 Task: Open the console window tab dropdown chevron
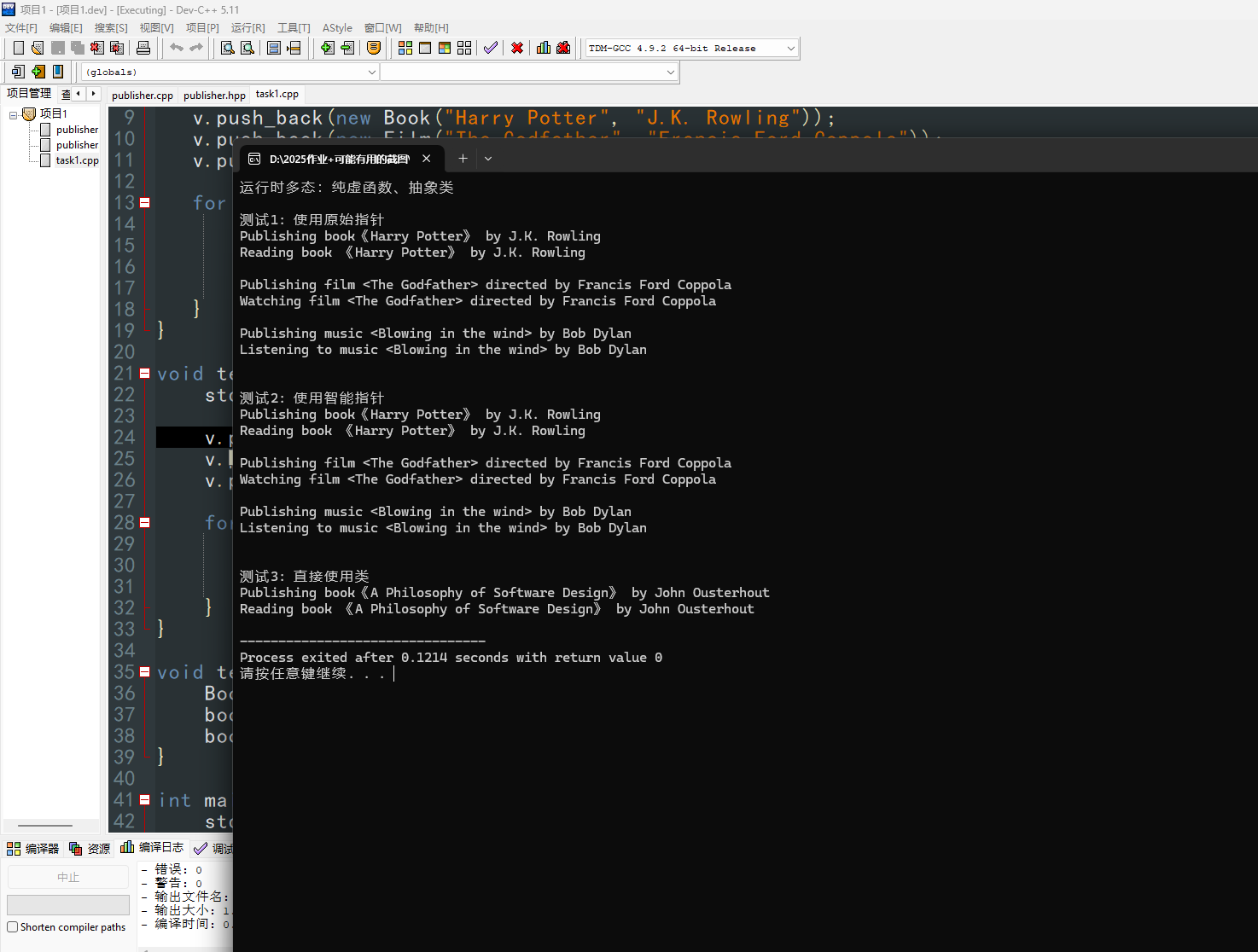pos(488,159)
